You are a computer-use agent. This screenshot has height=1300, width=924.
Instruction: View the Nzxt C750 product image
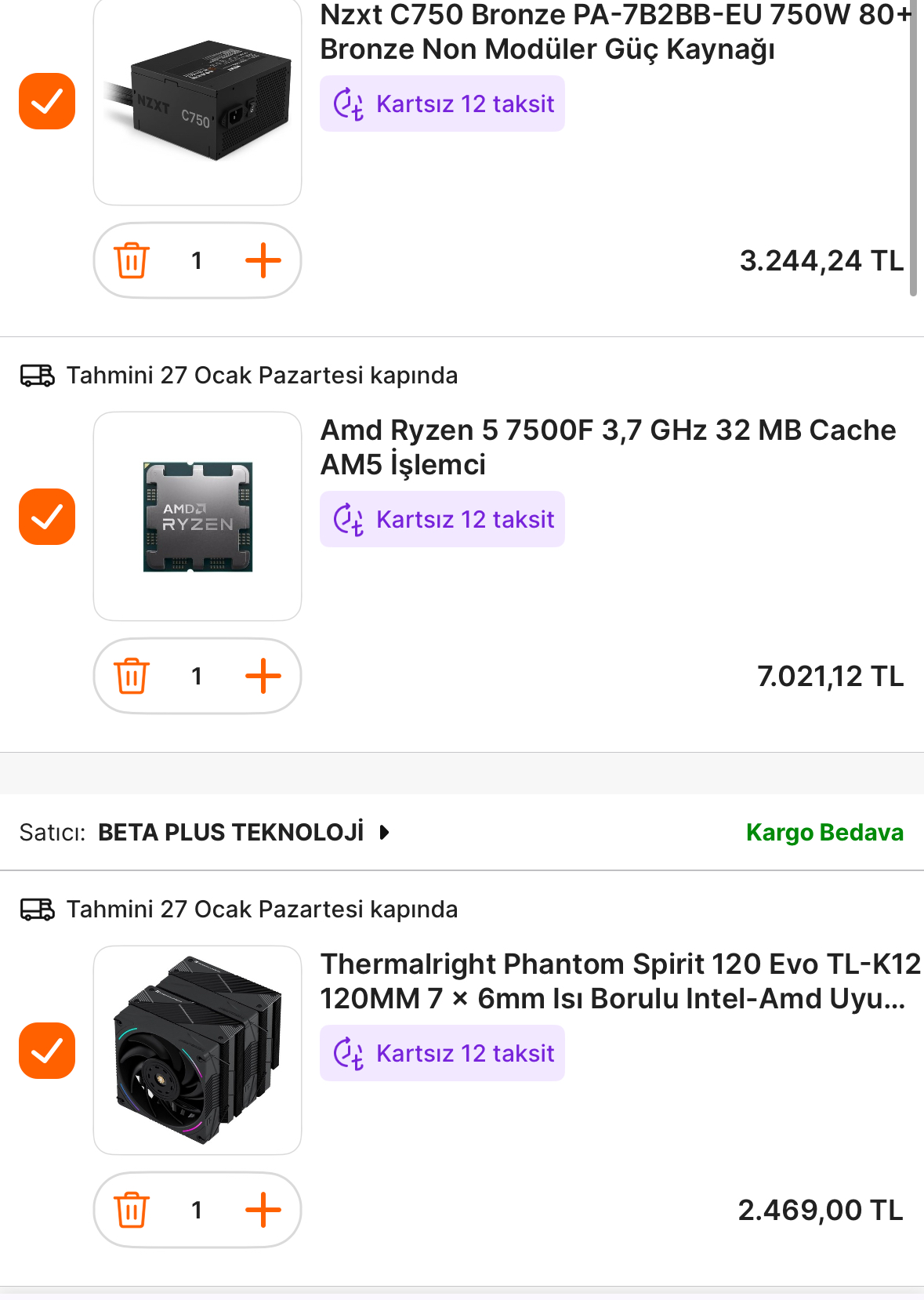pyautogui.click(x=197, y=102)
